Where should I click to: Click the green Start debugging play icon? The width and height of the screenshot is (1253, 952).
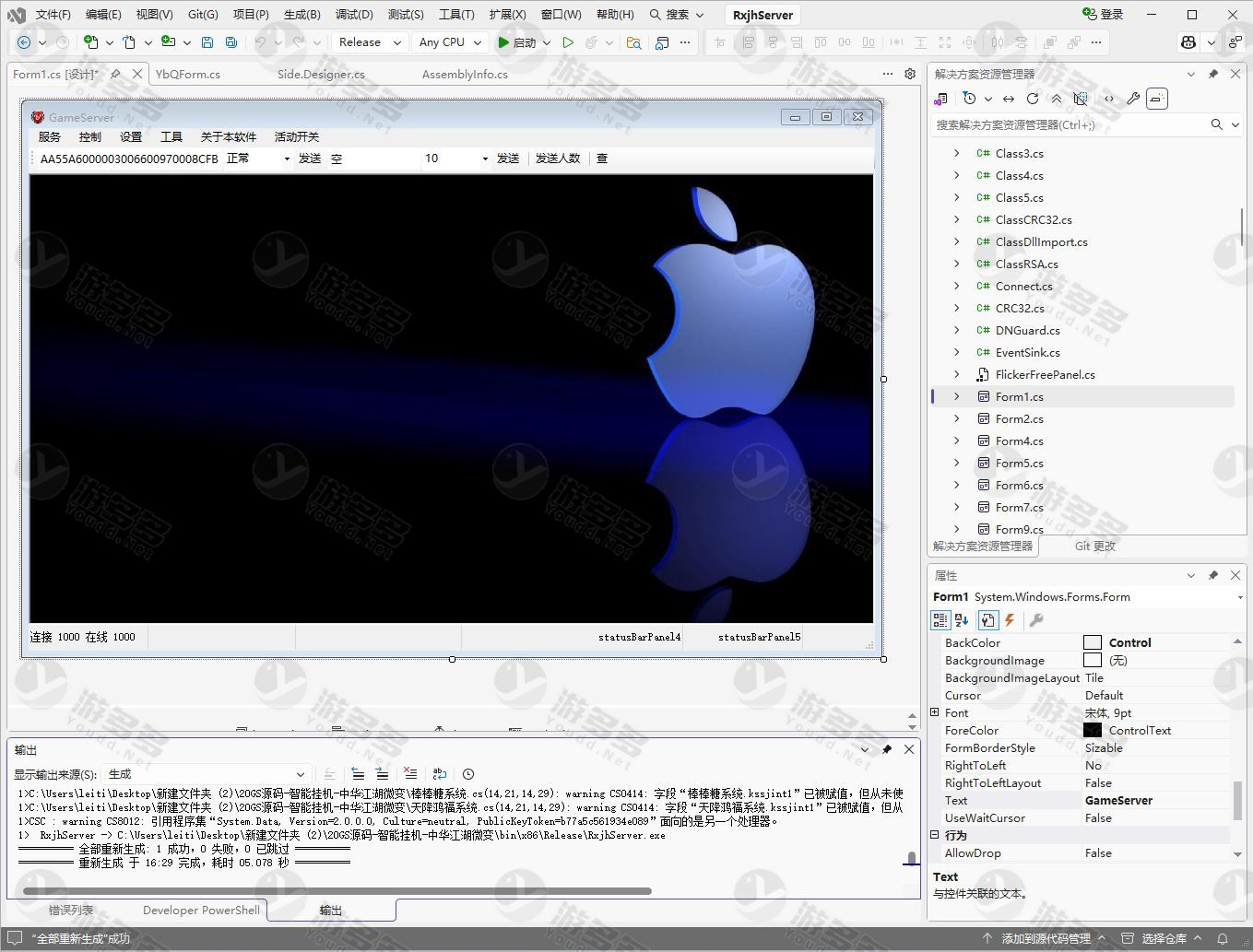pos(503,42)
